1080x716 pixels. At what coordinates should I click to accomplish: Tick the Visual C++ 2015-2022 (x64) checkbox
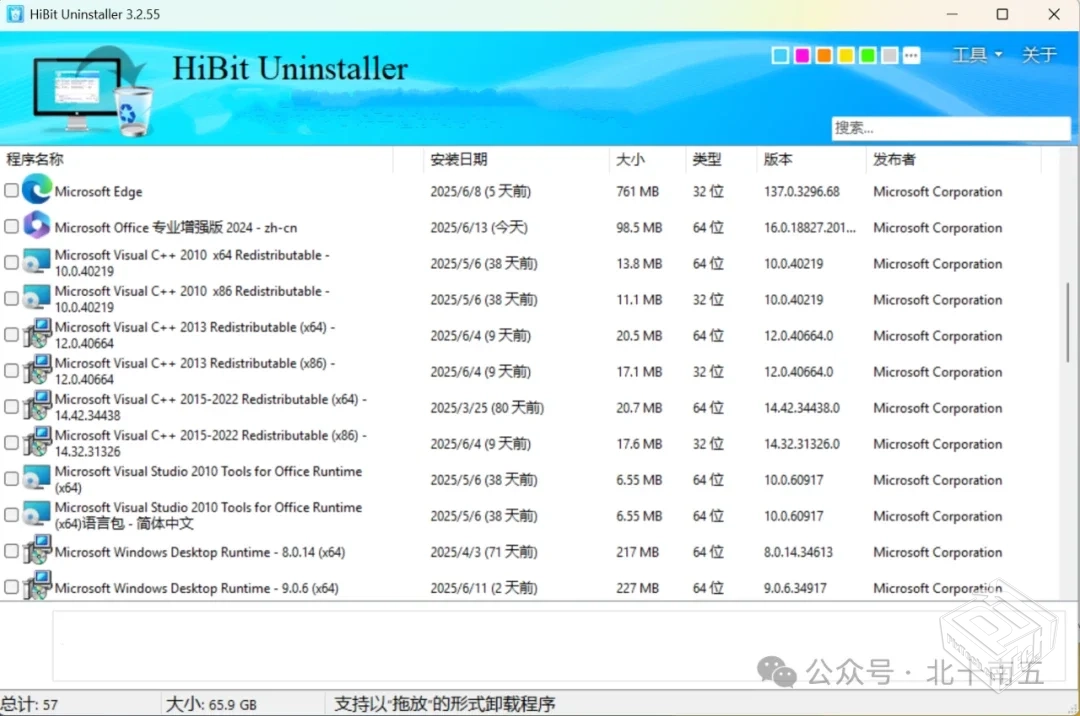pyautogui.click(x=11, y=406)
